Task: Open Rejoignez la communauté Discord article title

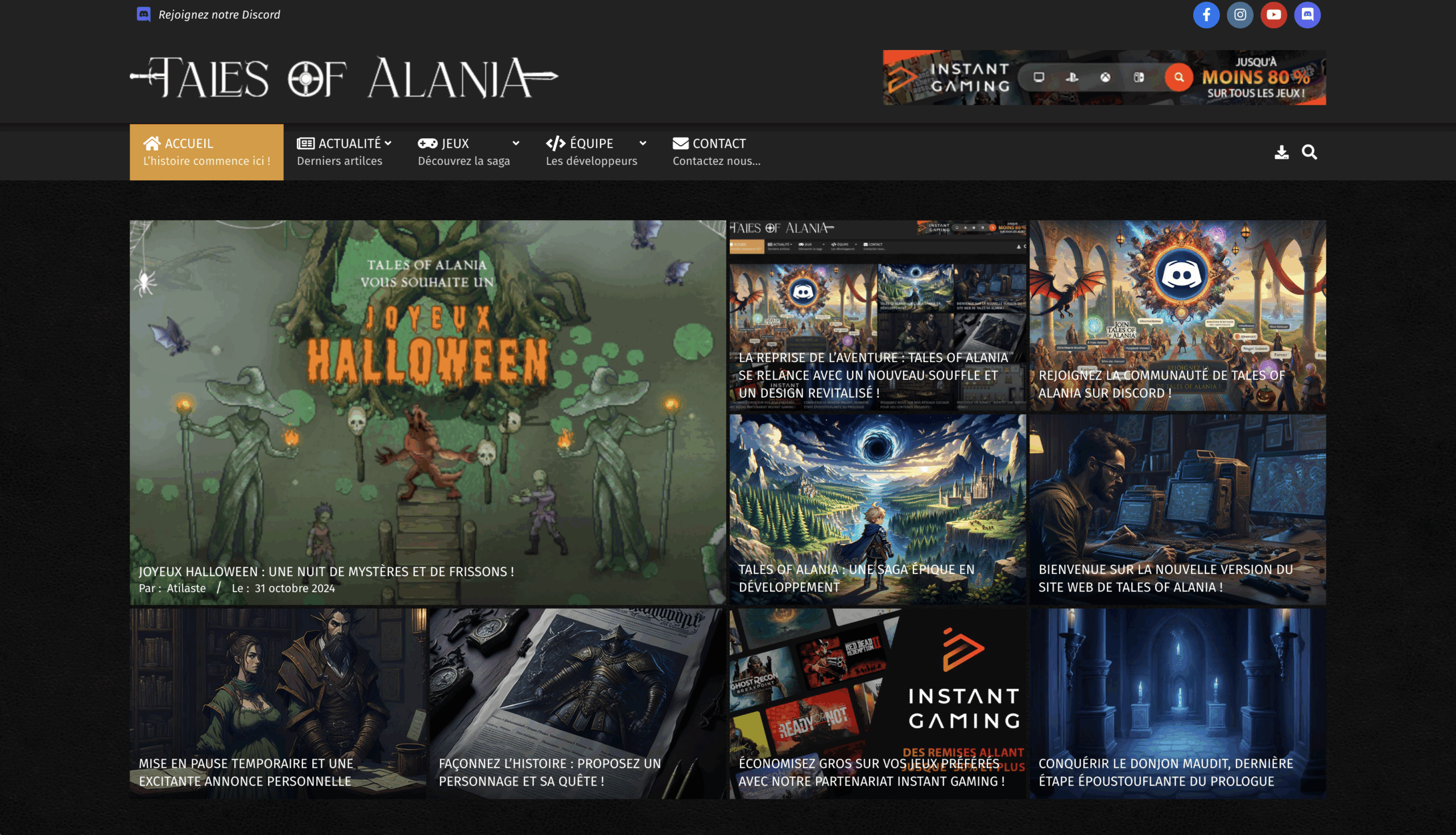Action: pos(1162,384)
